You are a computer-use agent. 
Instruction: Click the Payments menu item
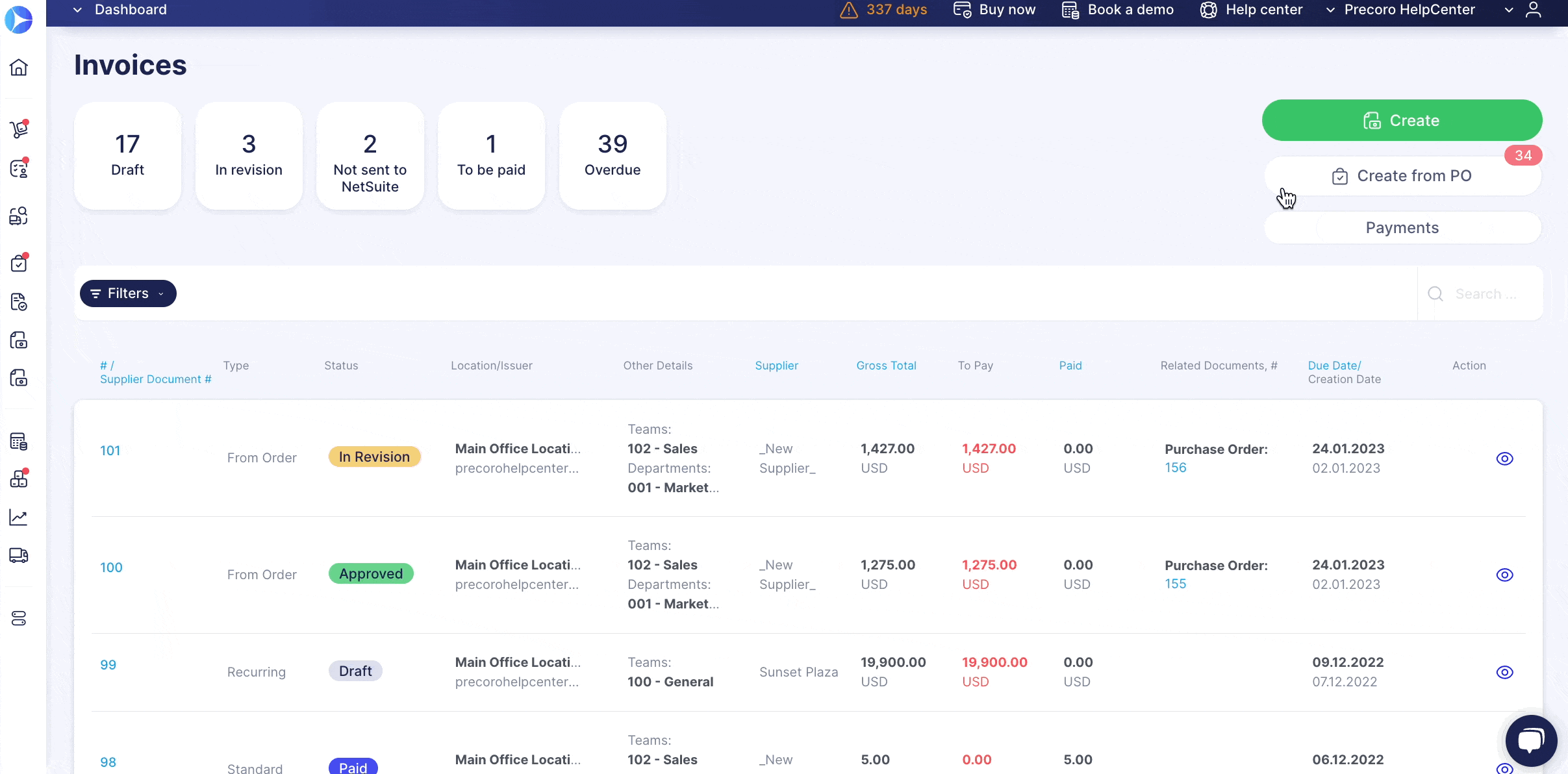pyautogui.click(x=1402, y=227)
